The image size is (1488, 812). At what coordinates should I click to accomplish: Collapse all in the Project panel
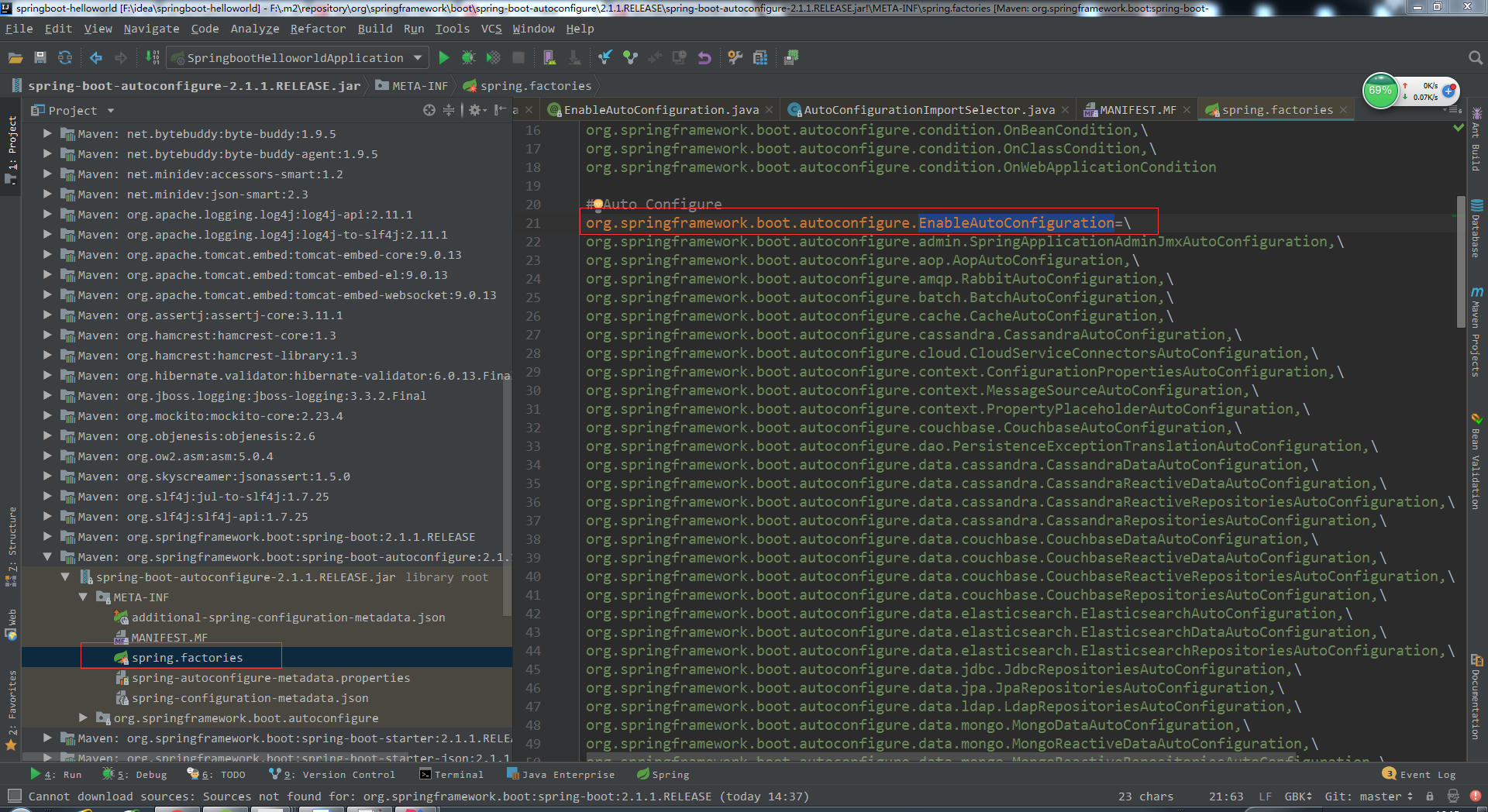(449, 111)
